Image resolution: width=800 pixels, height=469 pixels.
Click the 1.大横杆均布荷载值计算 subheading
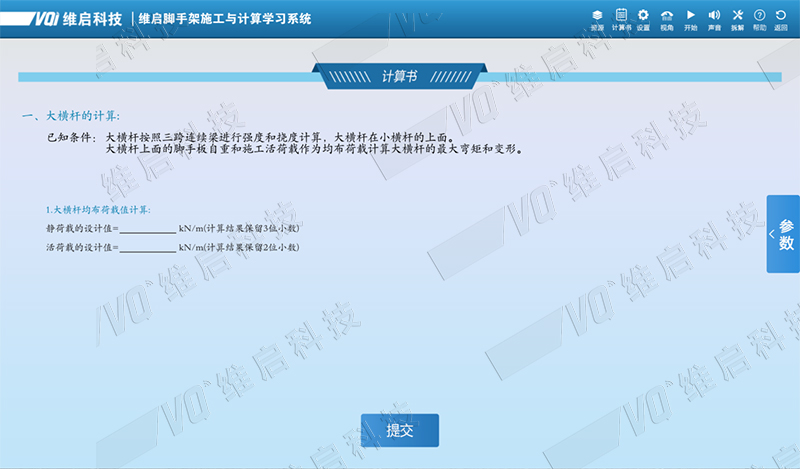tap(97, 210)
